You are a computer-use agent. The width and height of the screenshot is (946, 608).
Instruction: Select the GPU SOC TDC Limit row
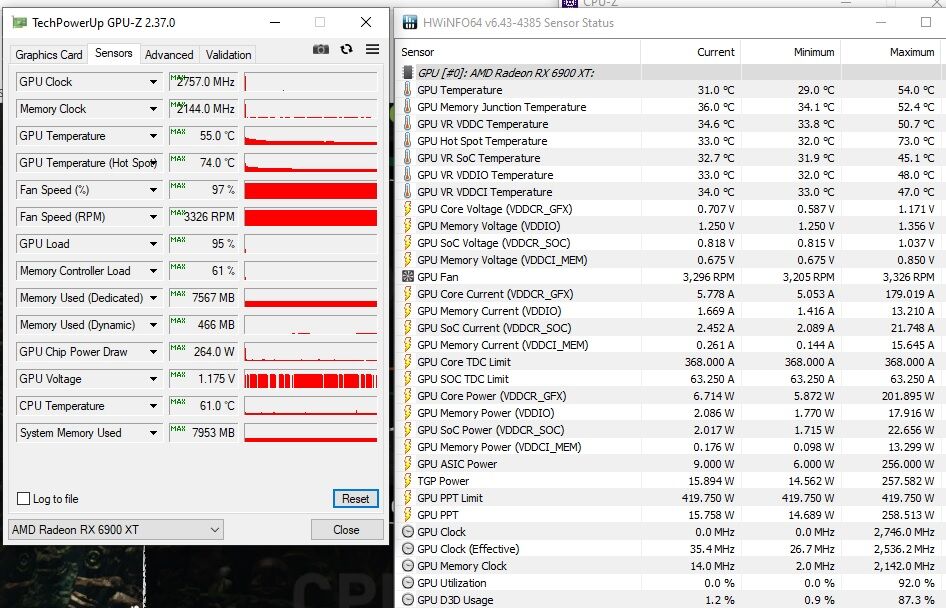(670, 379)
